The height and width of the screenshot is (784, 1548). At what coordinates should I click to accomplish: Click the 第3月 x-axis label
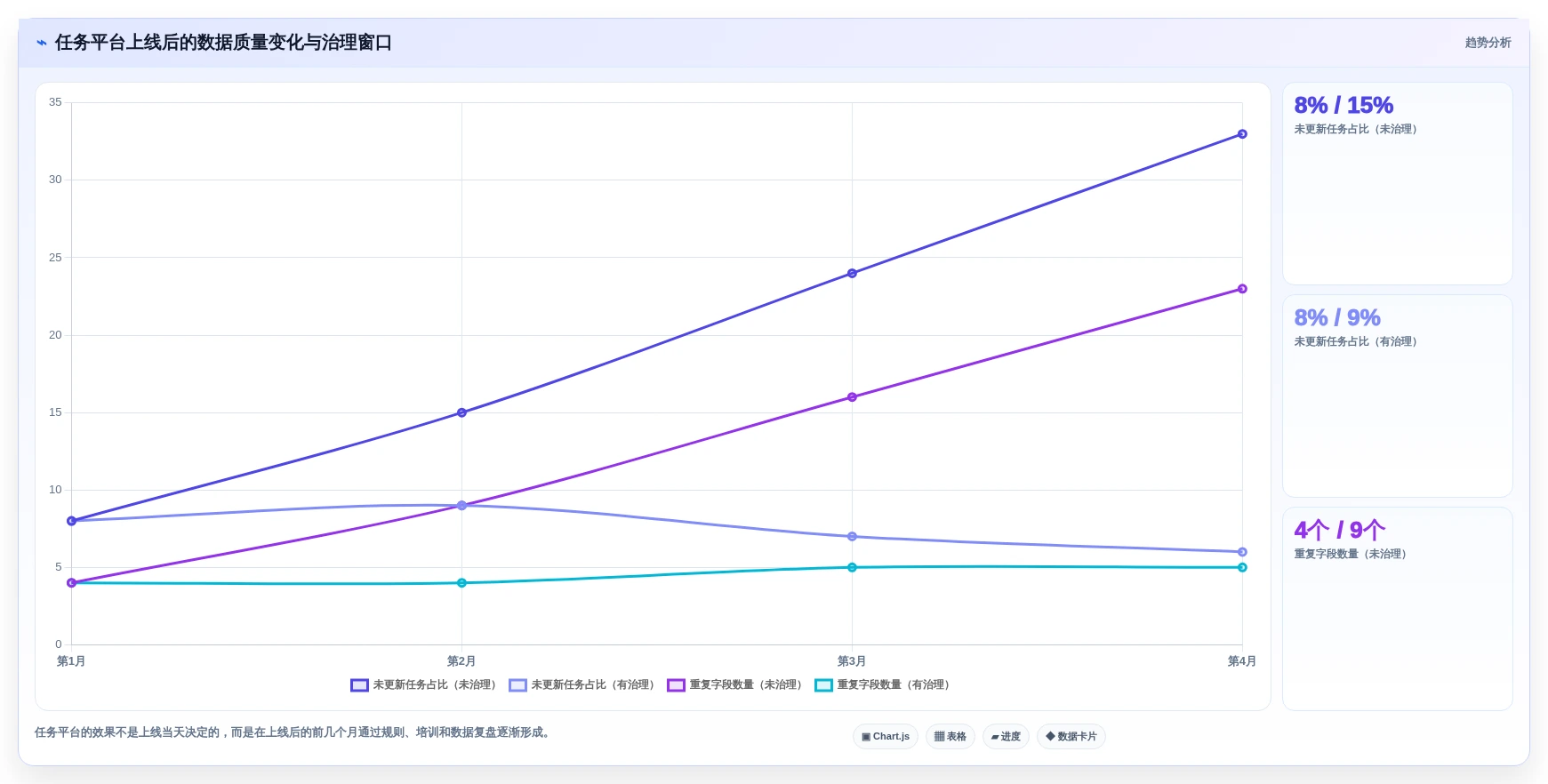pyautogui.click(x=852, y=661)
